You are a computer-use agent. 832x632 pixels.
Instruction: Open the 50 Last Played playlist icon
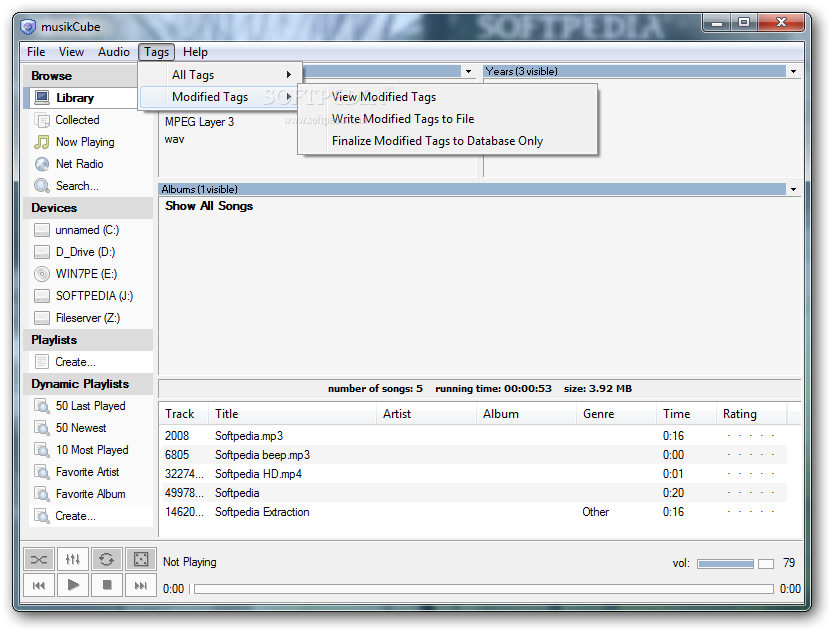tap(41, 406)
